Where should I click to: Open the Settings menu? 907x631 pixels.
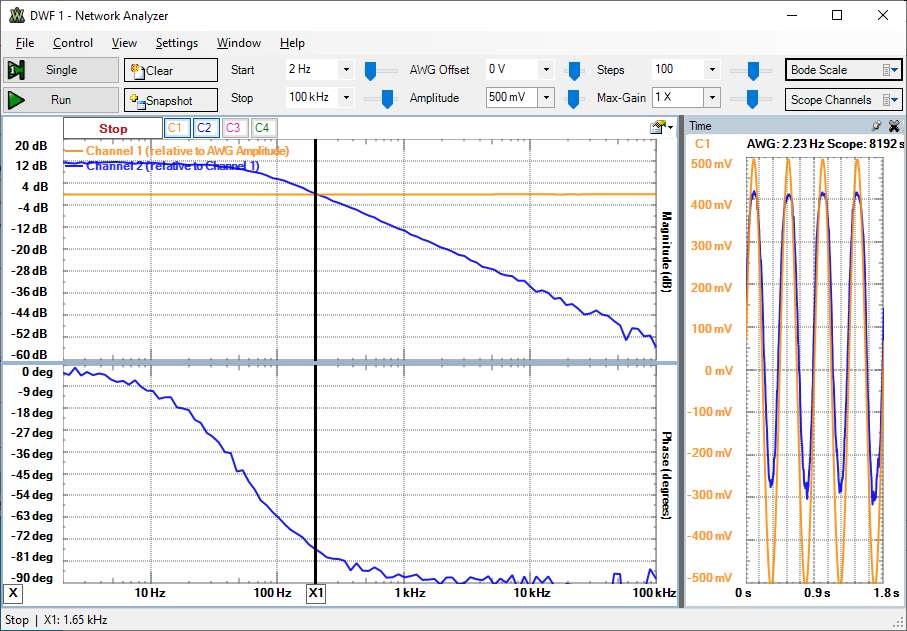coord(177,43)
